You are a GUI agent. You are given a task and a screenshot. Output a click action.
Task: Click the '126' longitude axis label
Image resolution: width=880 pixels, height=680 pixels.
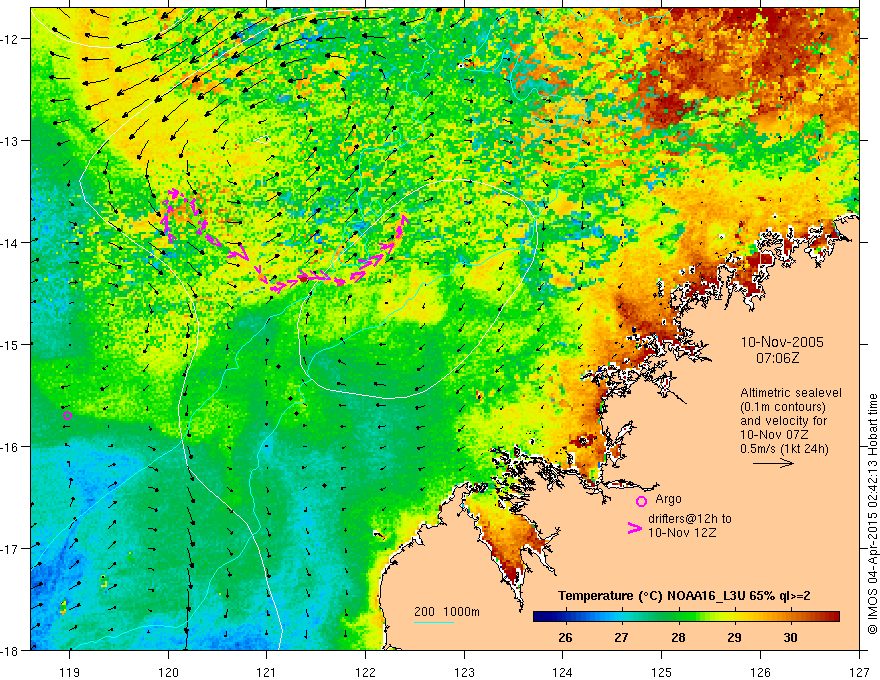coord(760,672)
